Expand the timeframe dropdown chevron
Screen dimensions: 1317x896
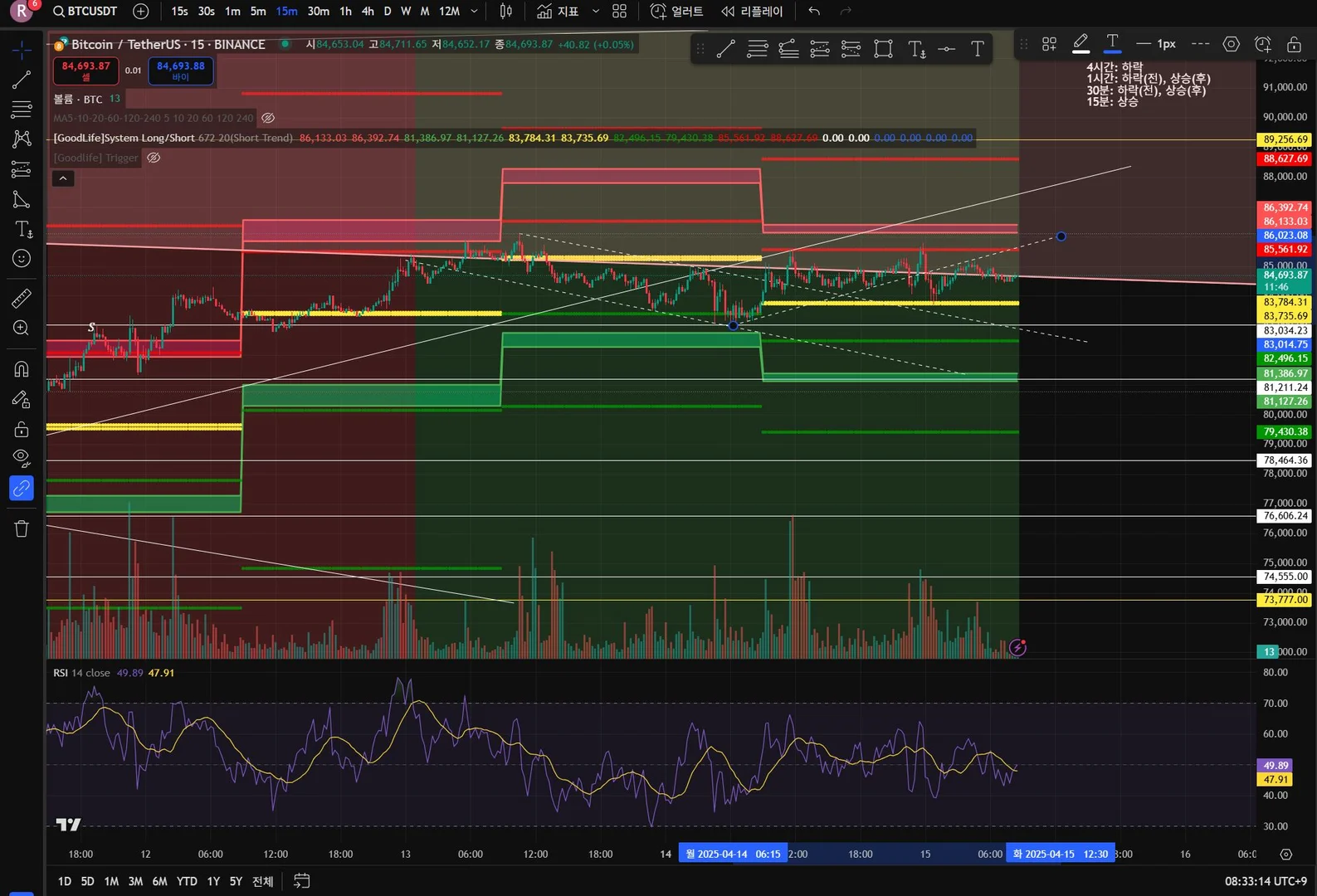point(474,12)
